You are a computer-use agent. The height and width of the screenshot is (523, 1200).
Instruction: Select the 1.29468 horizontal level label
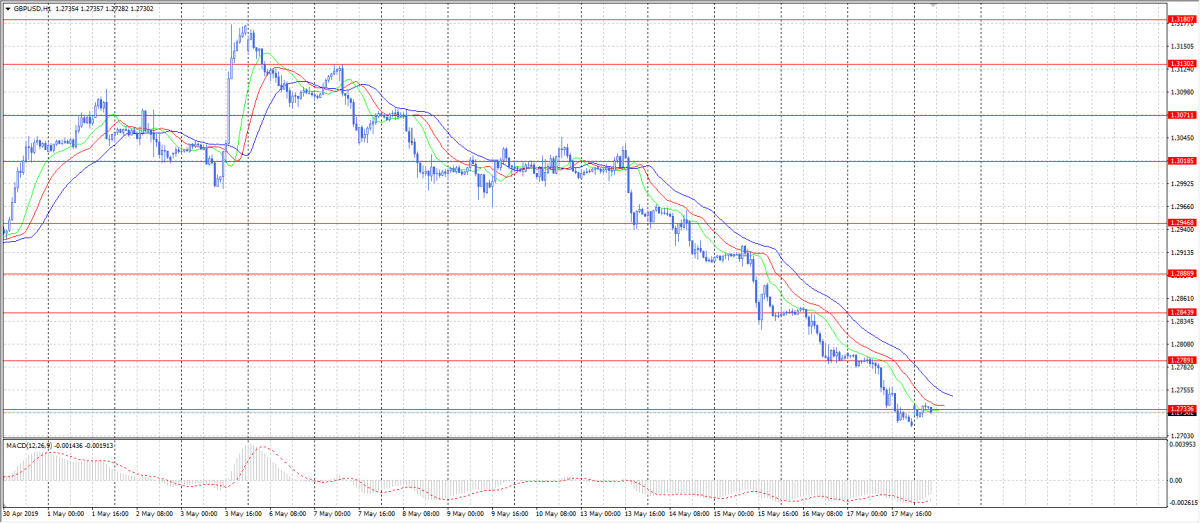tap(1181, 223)
